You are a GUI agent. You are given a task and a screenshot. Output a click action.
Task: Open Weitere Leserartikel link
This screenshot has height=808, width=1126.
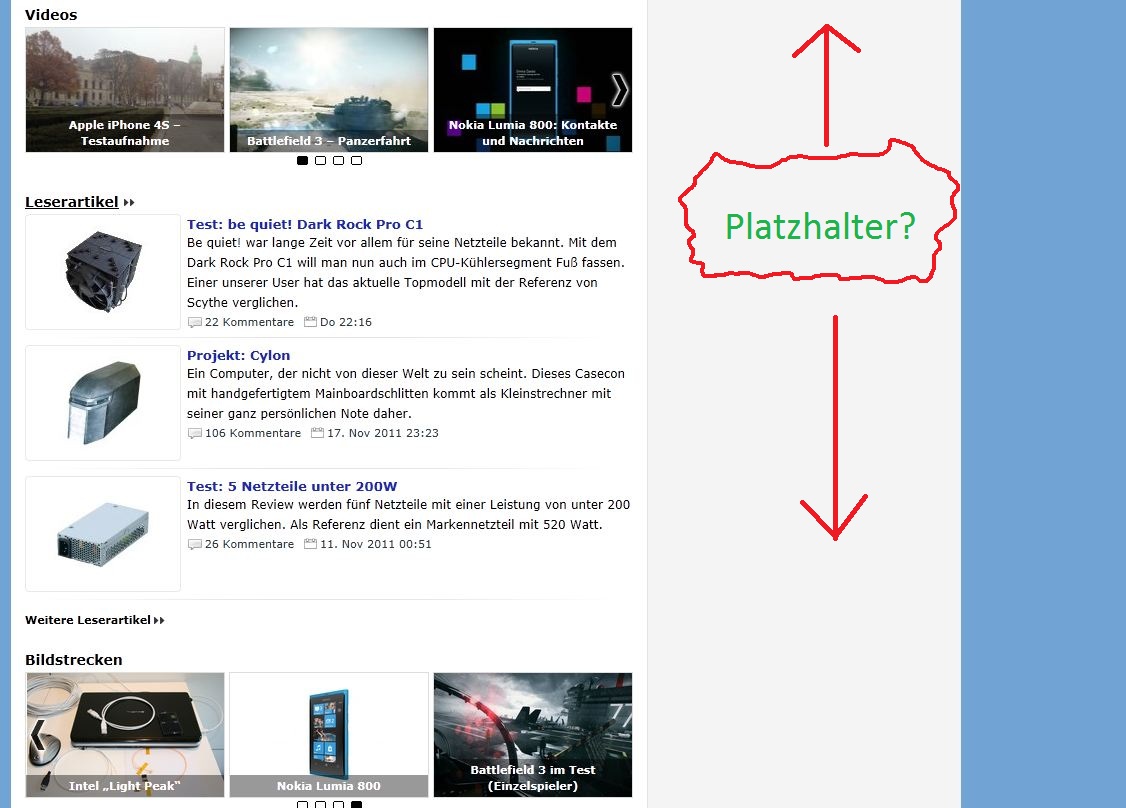(x=88, y=620)
